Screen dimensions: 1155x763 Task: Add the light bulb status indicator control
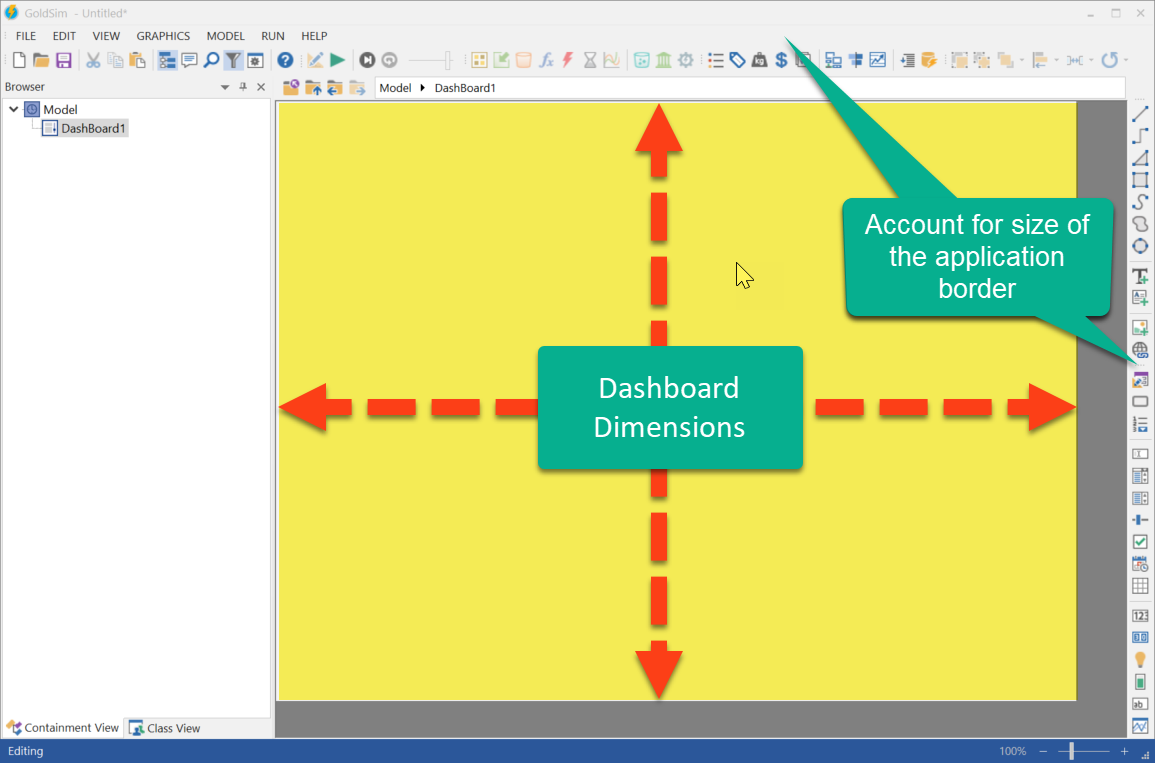click(1140, 660)
